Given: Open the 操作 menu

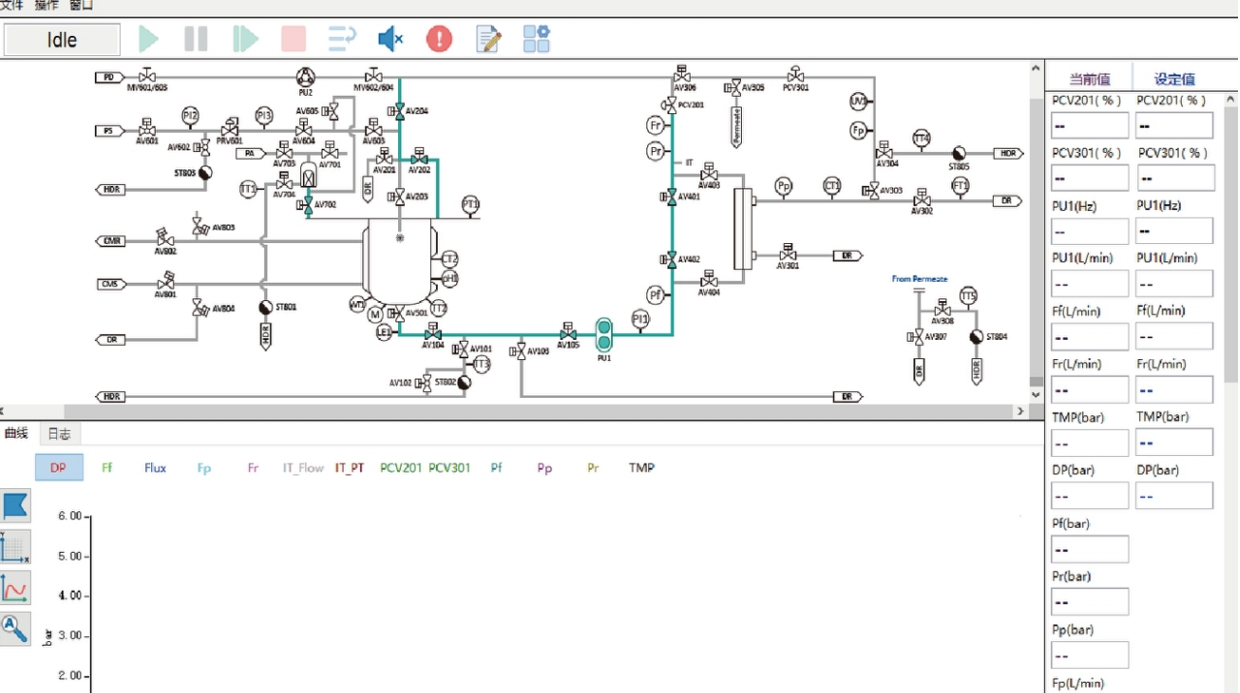Looking at the screenshot, I should (x=46, y=5).
